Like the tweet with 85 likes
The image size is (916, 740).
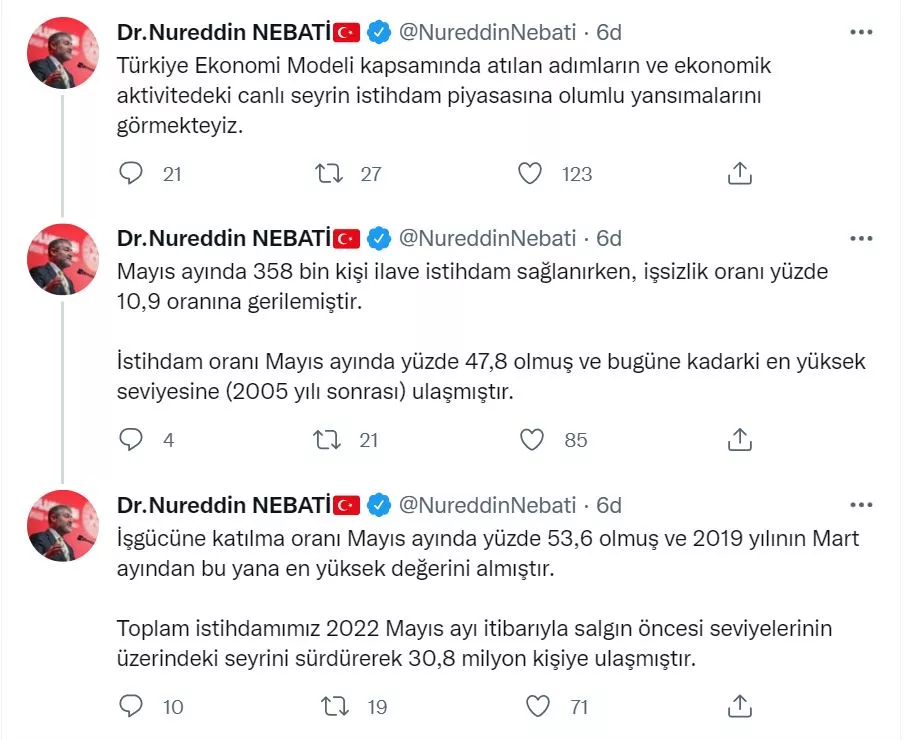532,439
